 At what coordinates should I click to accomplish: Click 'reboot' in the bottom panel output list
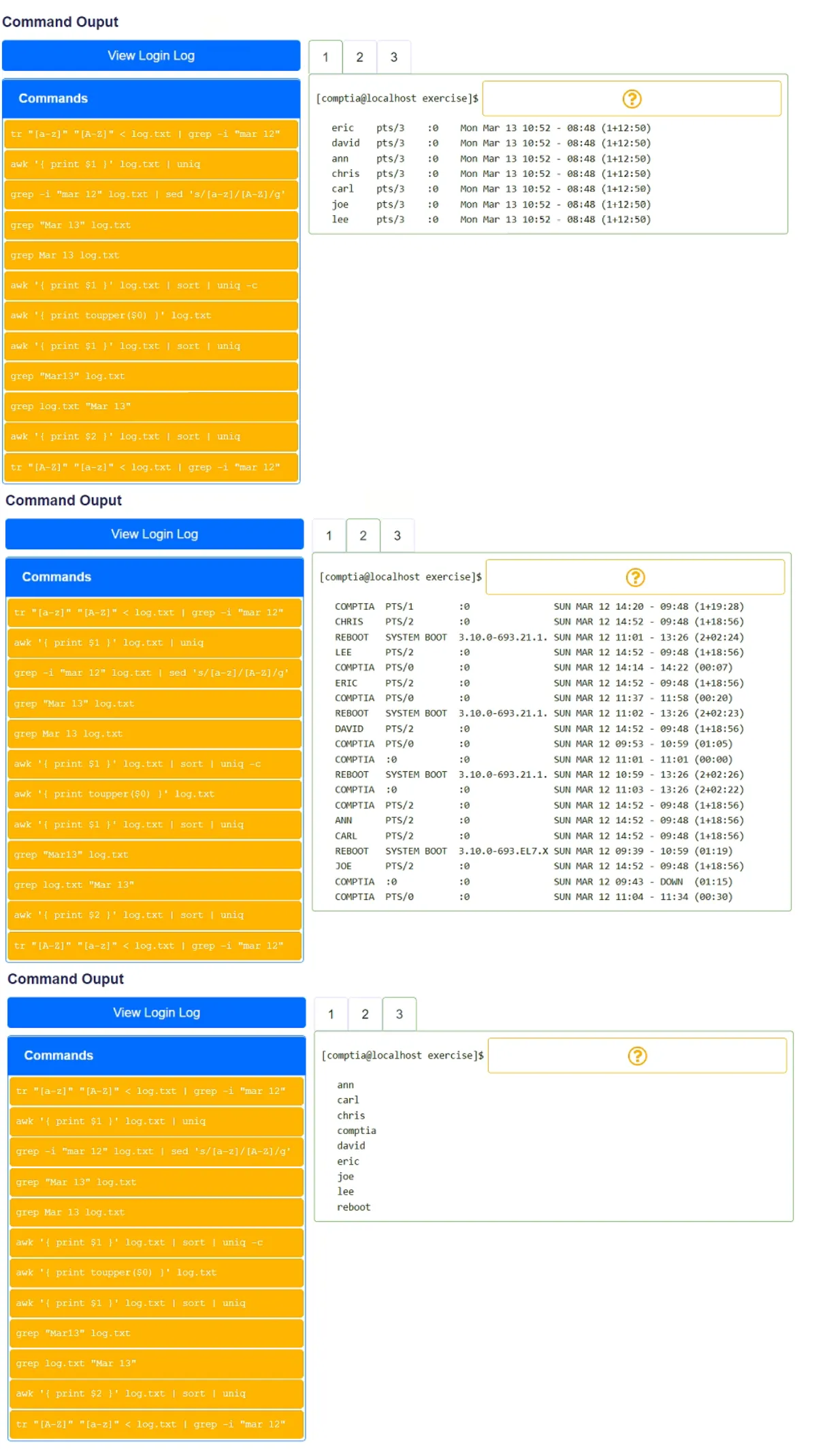[354, 1208]
